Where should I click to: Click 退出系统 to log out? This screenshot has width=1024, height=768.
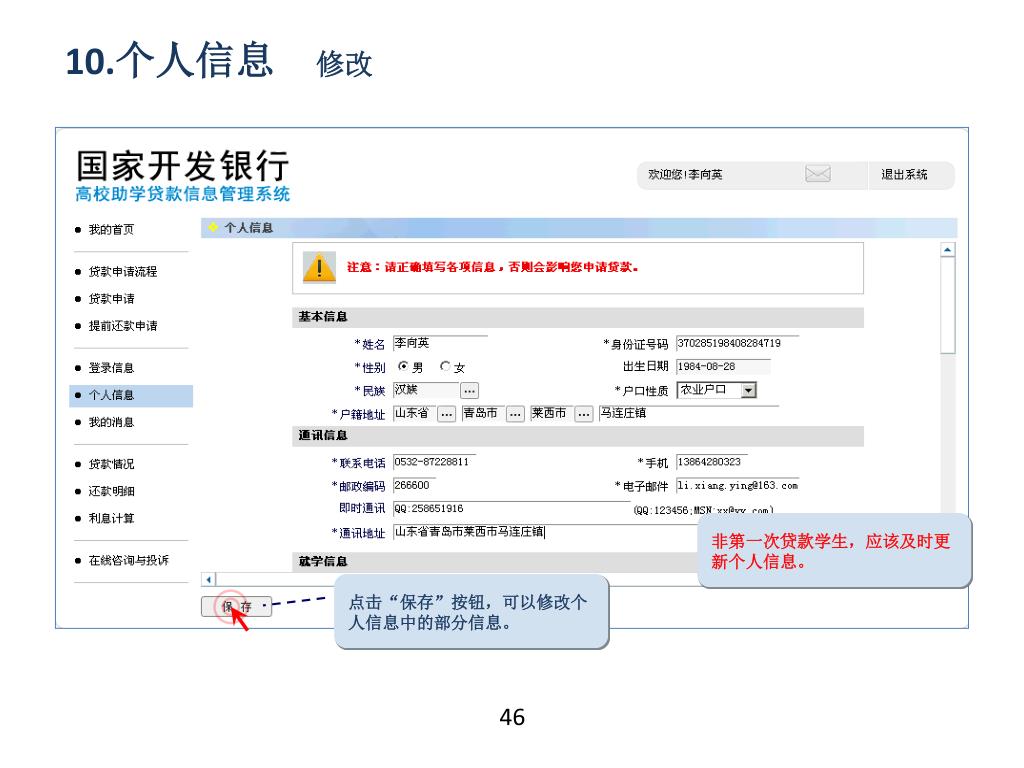point(904,174)
